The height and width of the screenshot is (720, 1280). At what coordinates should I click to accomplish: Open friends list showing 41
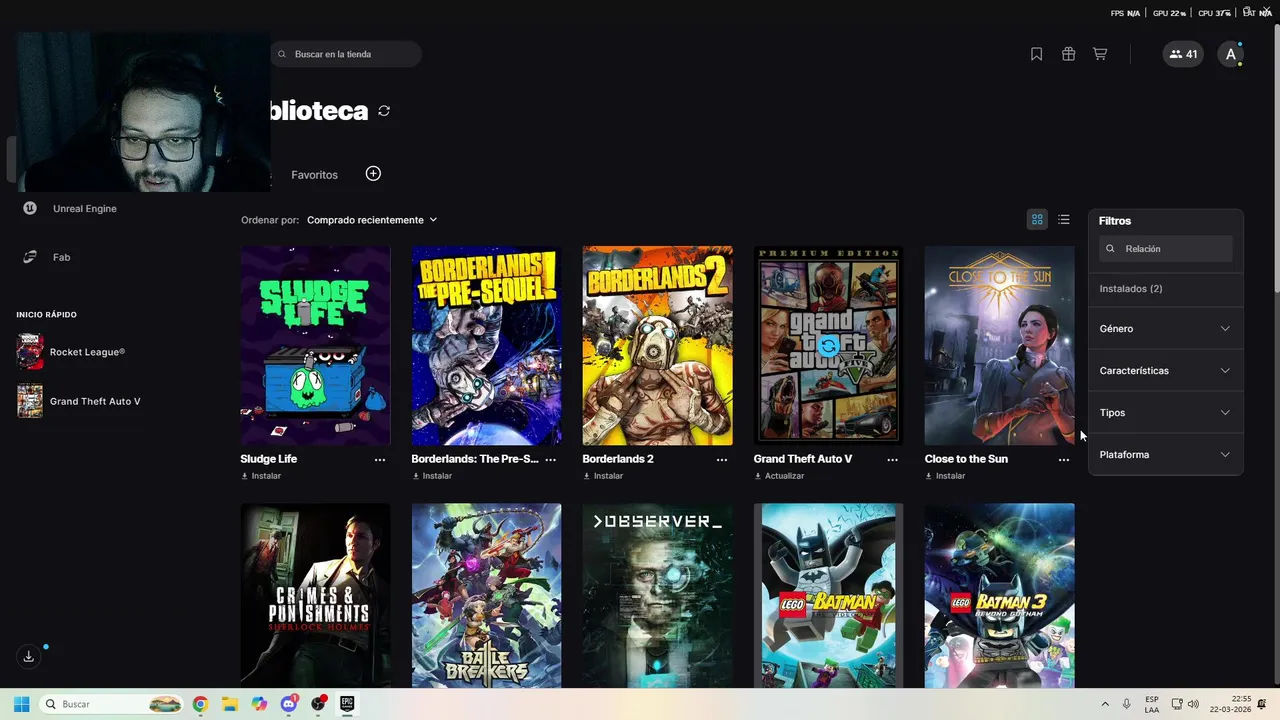point(1183,54)
